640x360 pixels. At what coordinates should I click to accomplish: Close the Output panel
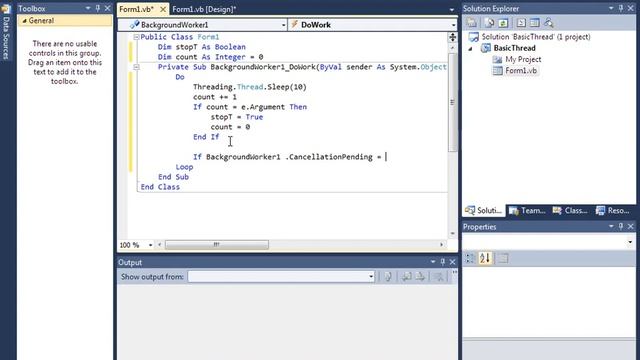click(452, 262)
